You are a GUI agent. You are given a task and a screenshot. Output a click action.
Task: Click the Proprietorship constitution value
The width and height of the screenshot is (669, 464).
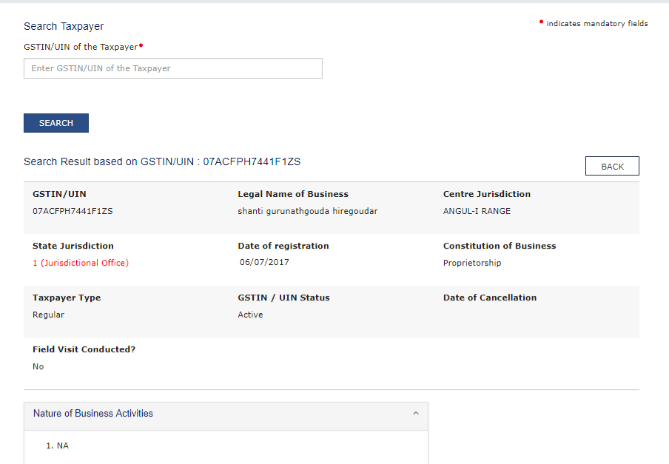click(472, 263)
